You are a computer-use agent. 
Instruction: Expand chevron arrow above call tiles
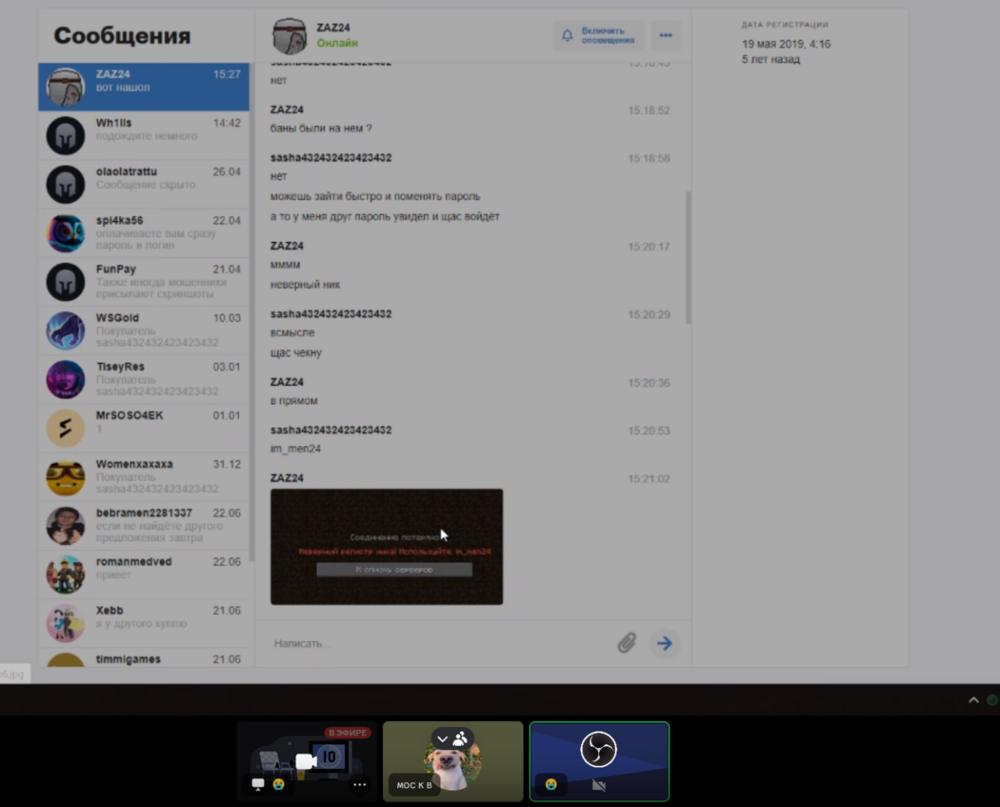coord(973,700)
